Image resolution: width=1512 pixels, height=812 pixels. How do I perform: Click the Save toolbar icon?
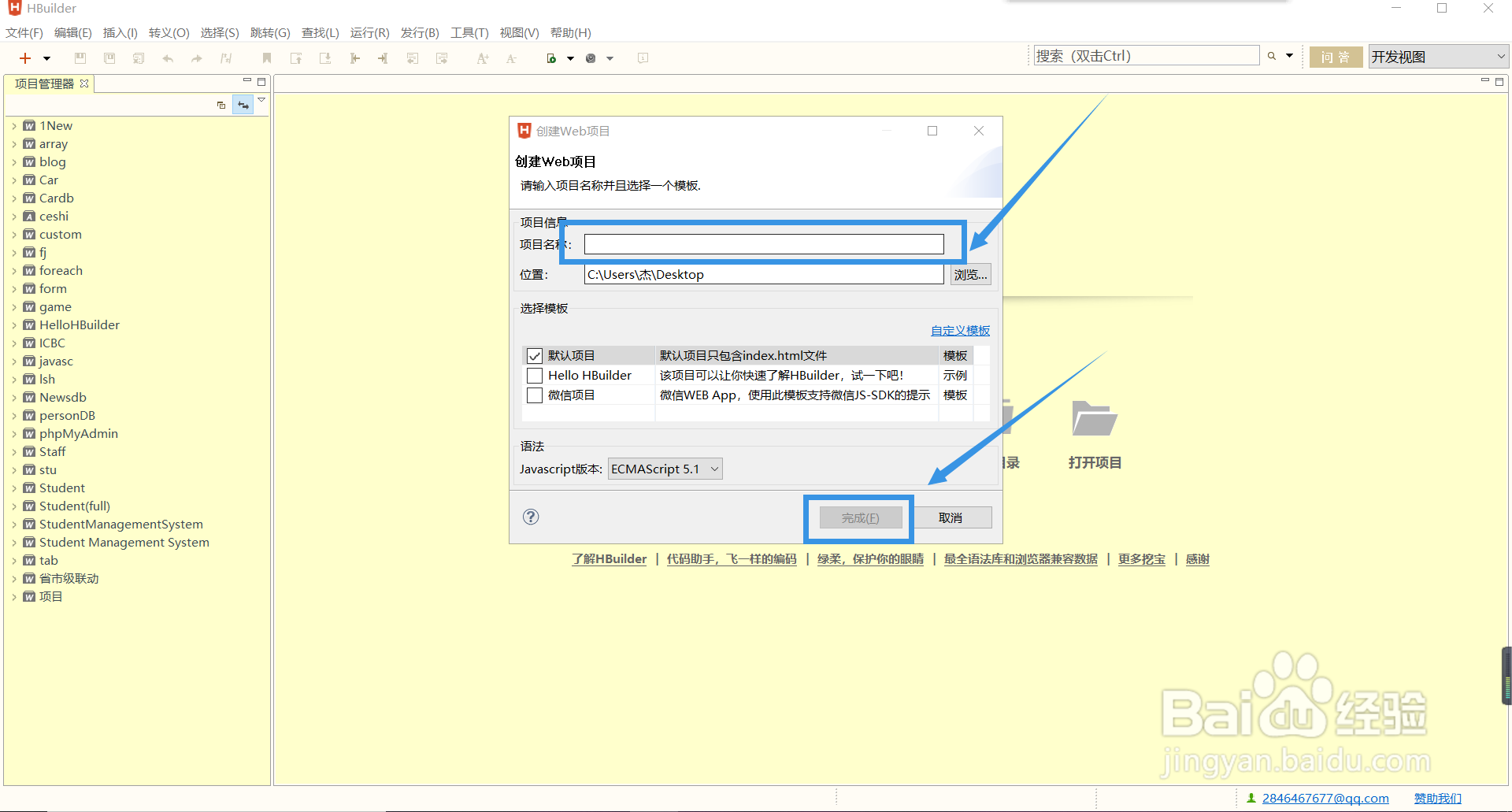pos(80,58)
